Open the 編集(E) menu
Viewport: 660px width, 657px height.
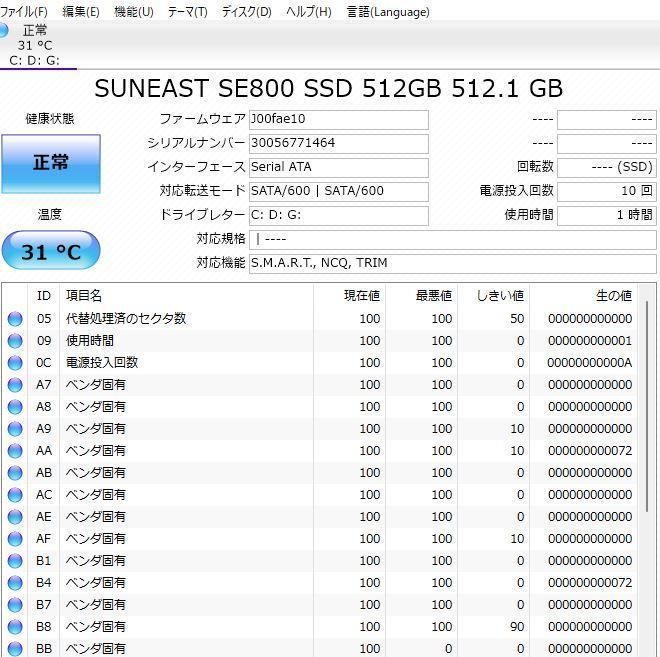tap(81, 11)
